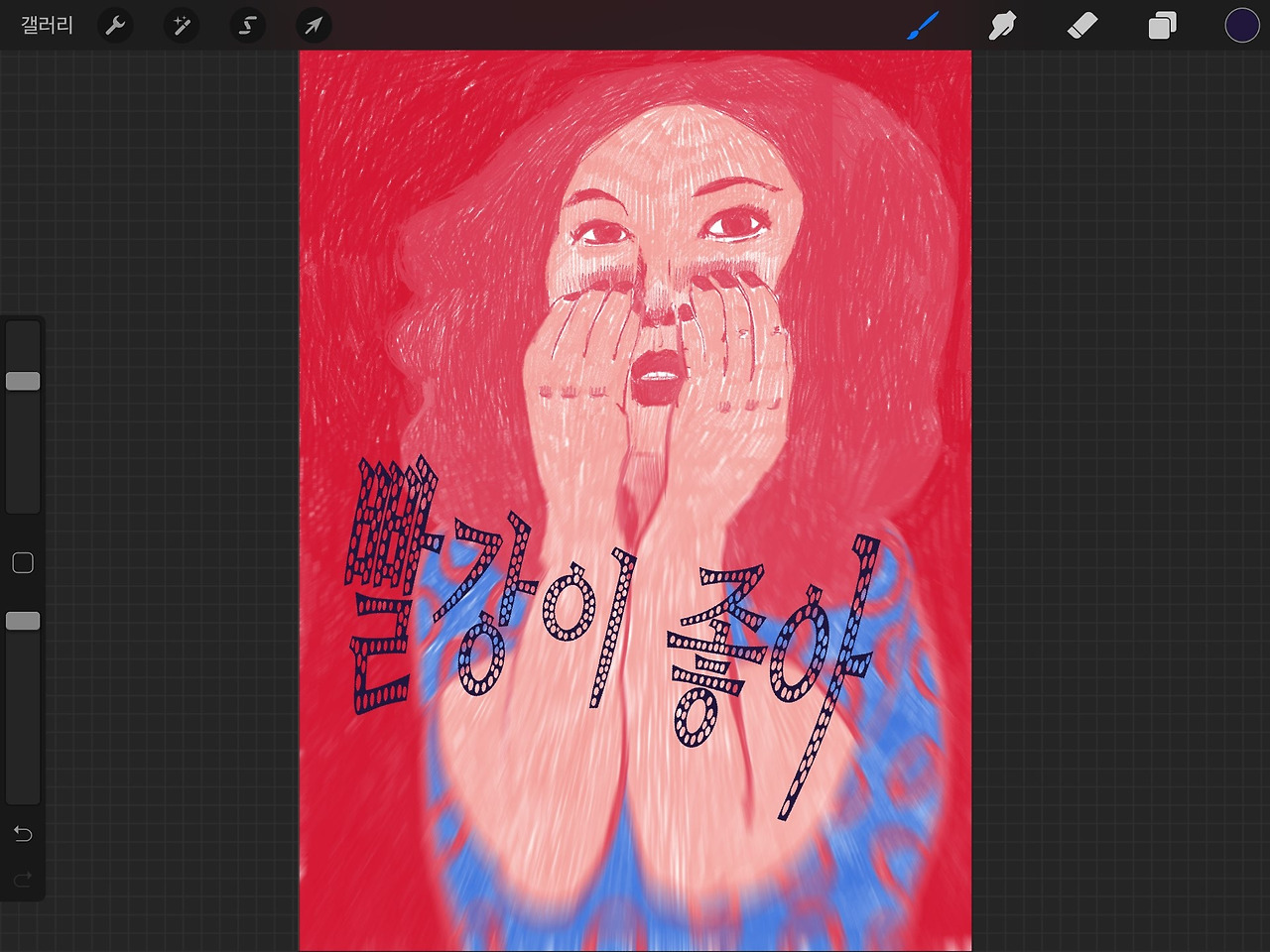The height and width of the screenshot is (952, 1270).
Task: Adjust the brush size slider
Action: [22, 380]
